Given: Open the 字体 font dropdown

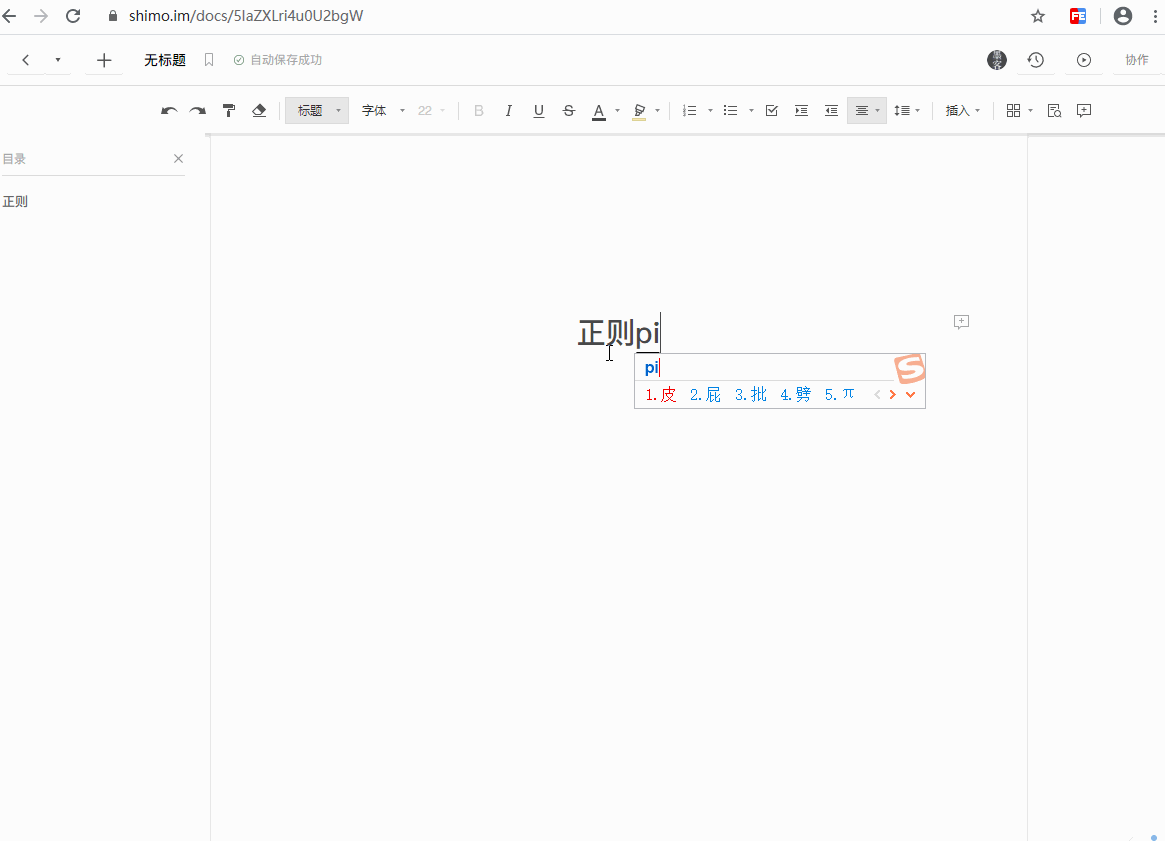Looking at the screenshot, I should point(383,111).
